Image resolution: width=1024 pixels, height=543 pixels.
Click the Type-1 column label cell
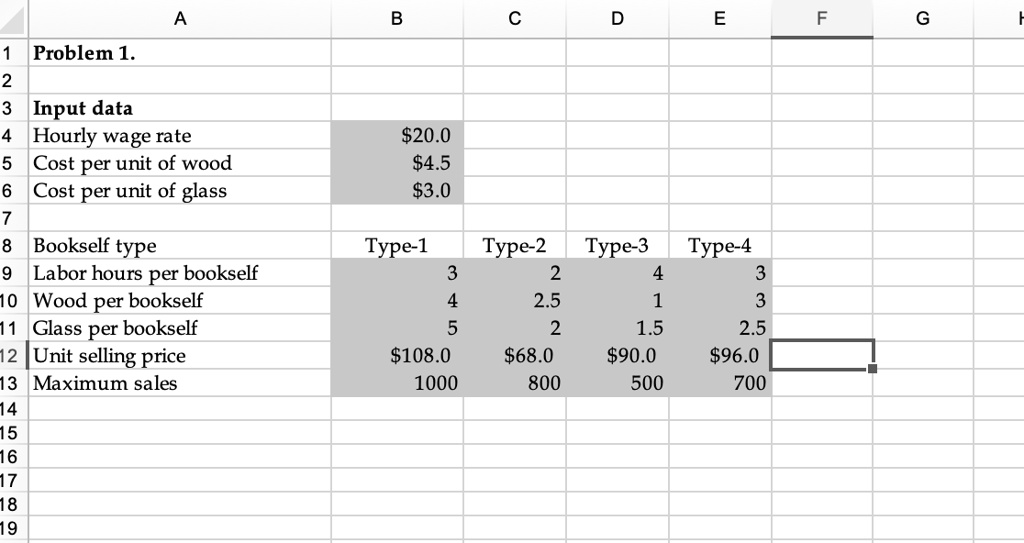pyautogui.click(x=397, y=245)
